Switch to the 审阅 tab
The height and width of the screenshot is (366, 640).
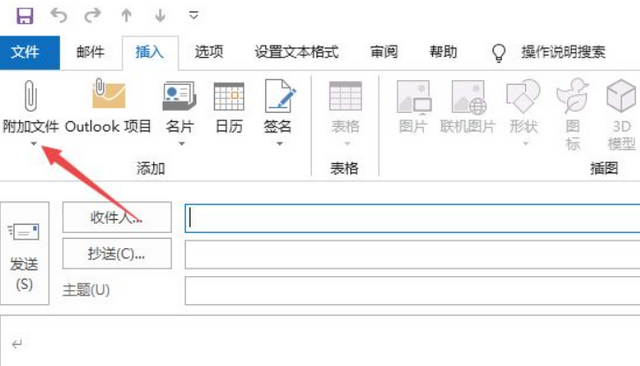tap(384, 52)
